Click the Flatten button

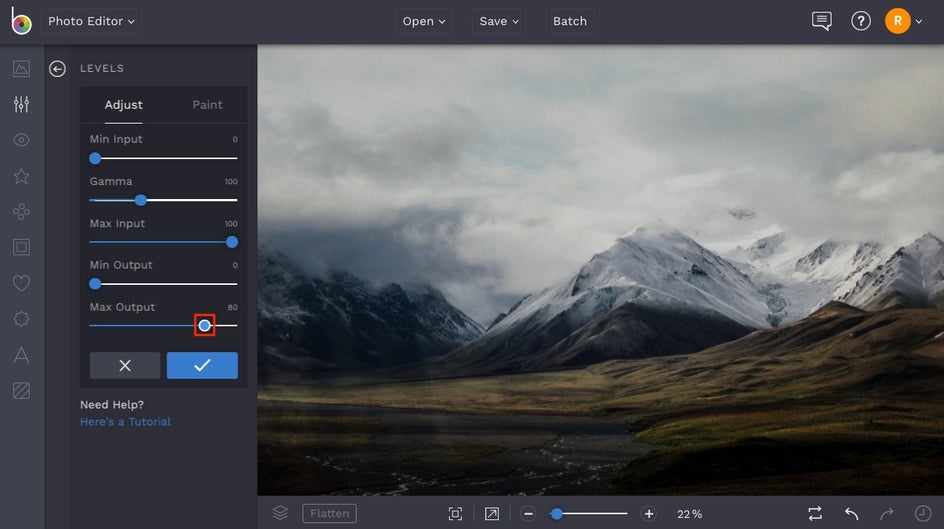pos(329,513)
